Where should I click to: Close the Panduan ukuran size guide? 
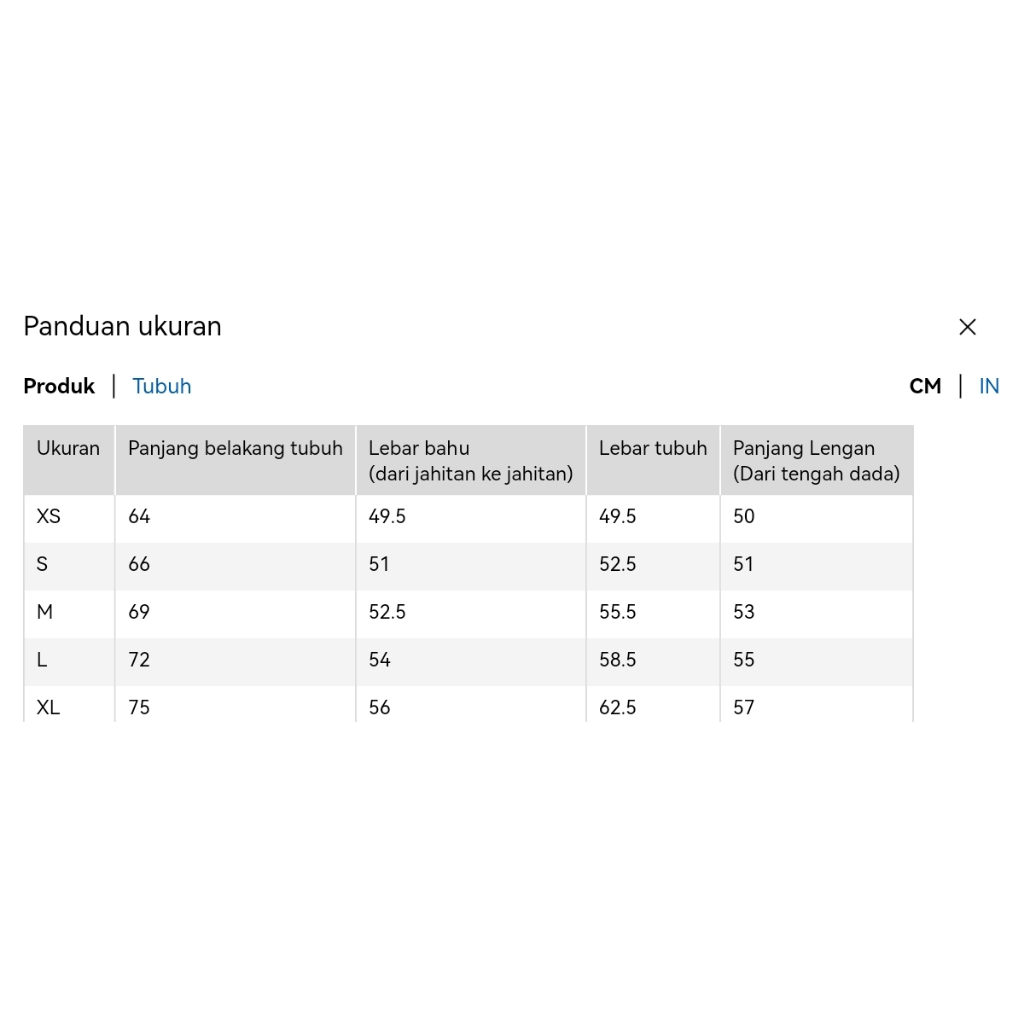967,327
